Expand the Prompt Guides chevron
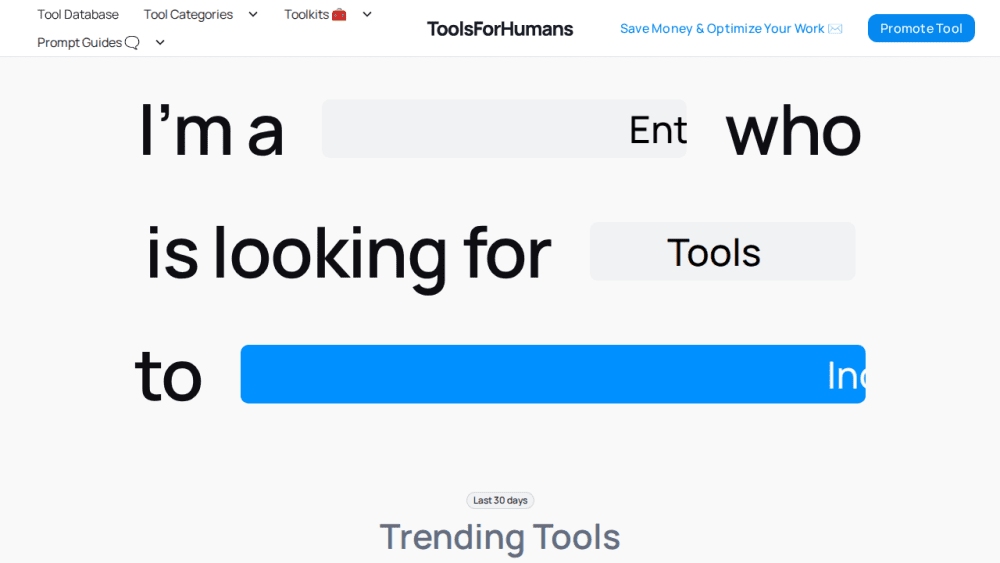Viewport: 1000px width, 563px height. click(x=160, y=42)
